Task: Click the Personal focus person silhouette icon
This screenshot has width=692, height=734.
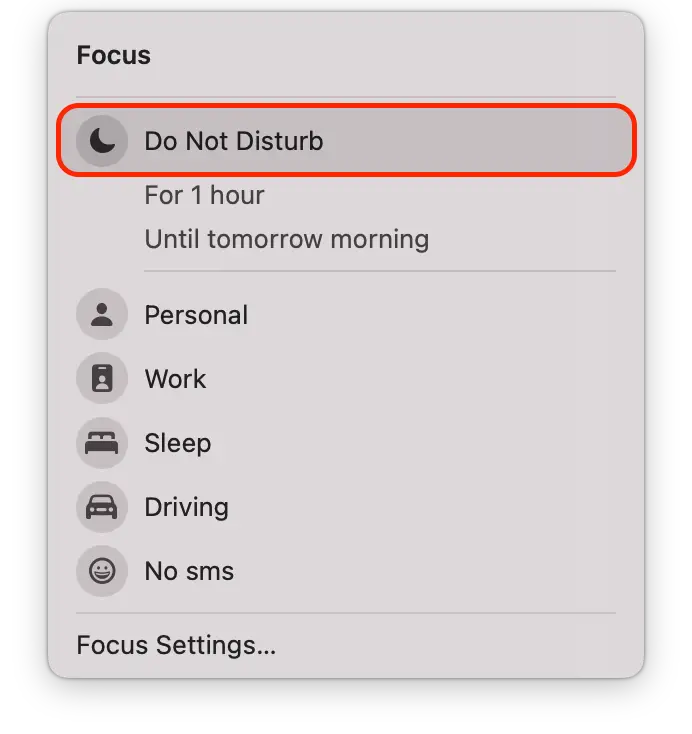Action: (x=102, y=314)
